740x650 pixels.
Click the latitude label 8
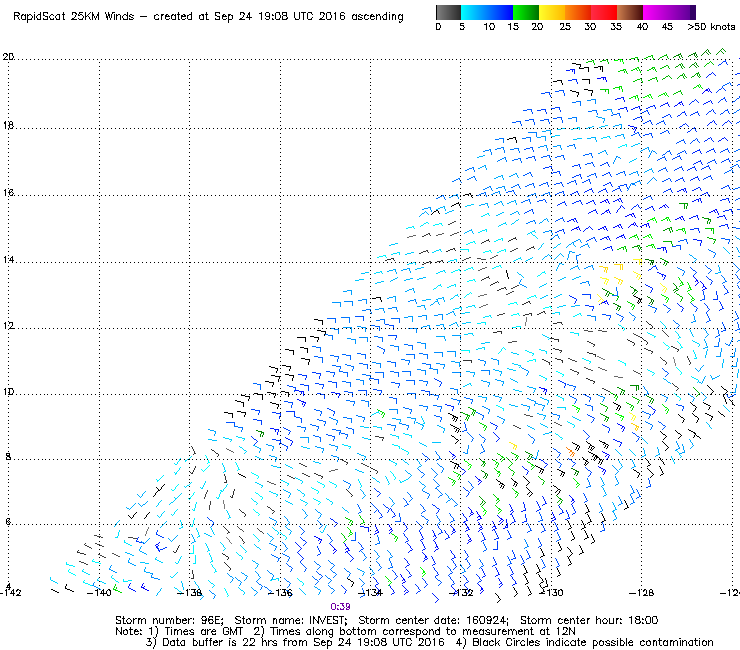pos(8,456)
